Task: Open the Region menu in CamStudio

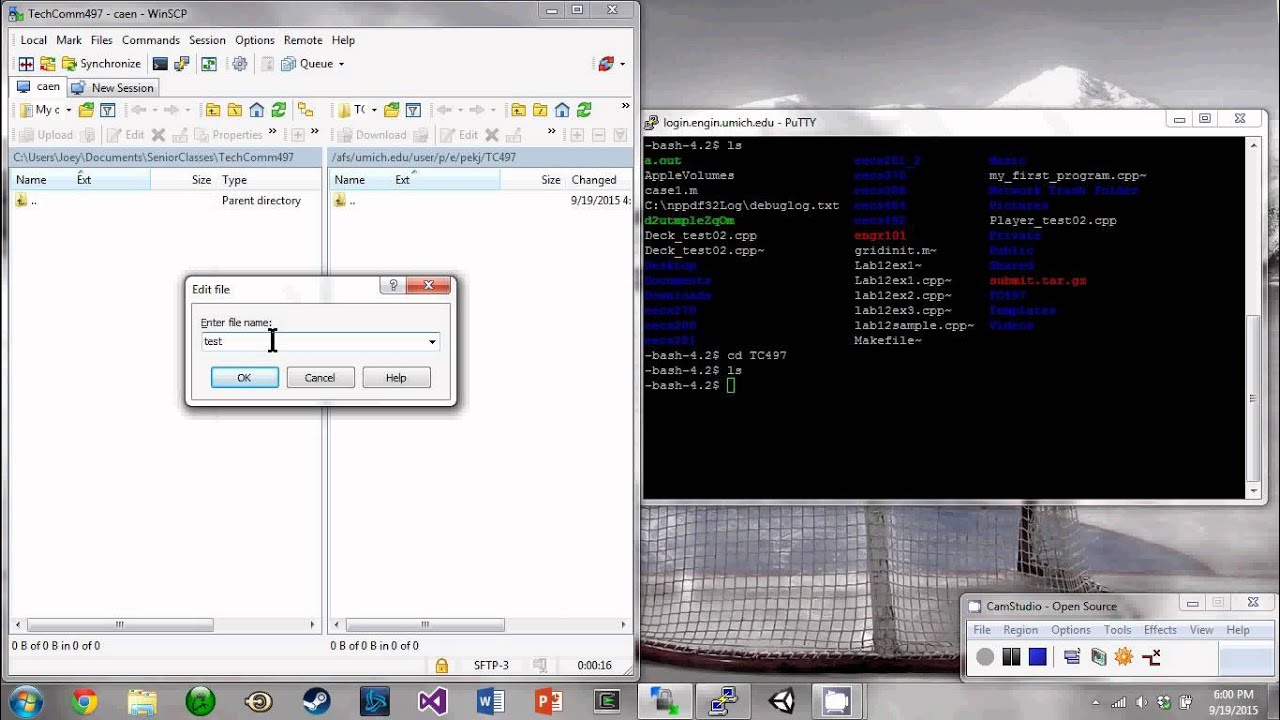Action: click(x=1020, y=630)
